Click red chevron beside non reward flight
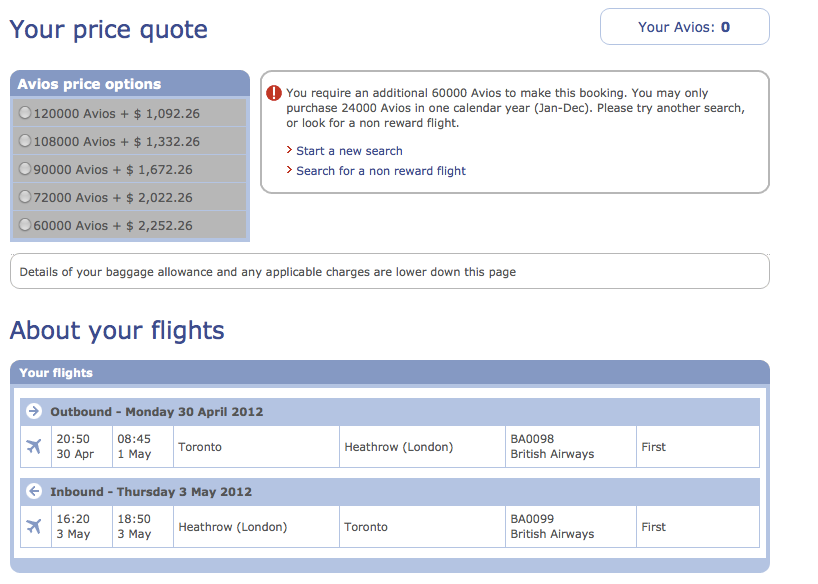818x584 pixels. [289, 170]
